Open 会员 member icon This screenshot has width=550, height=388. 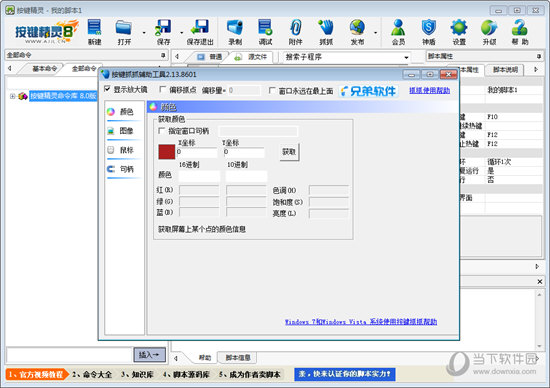coord(398,32)
